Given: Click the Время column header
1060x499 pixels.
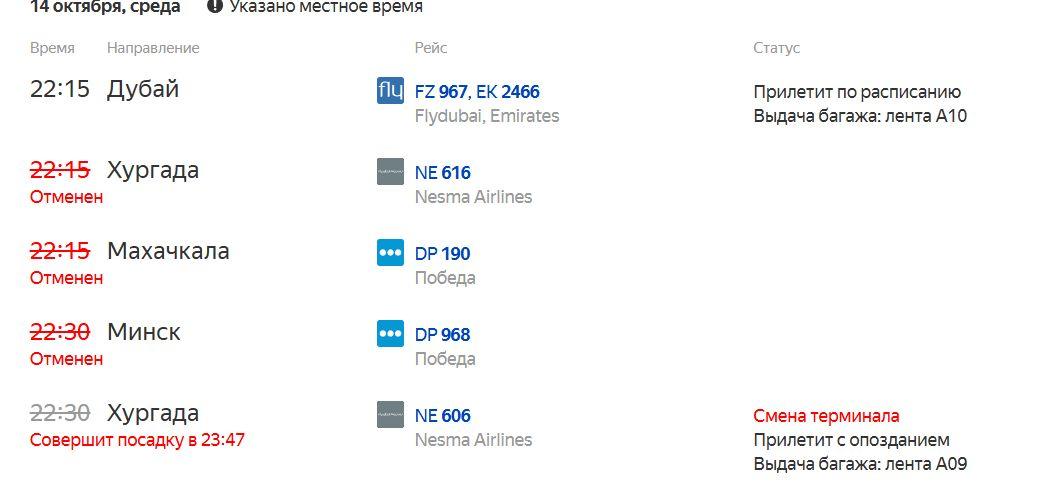Looking at the screenshot, I should point(52,48).
